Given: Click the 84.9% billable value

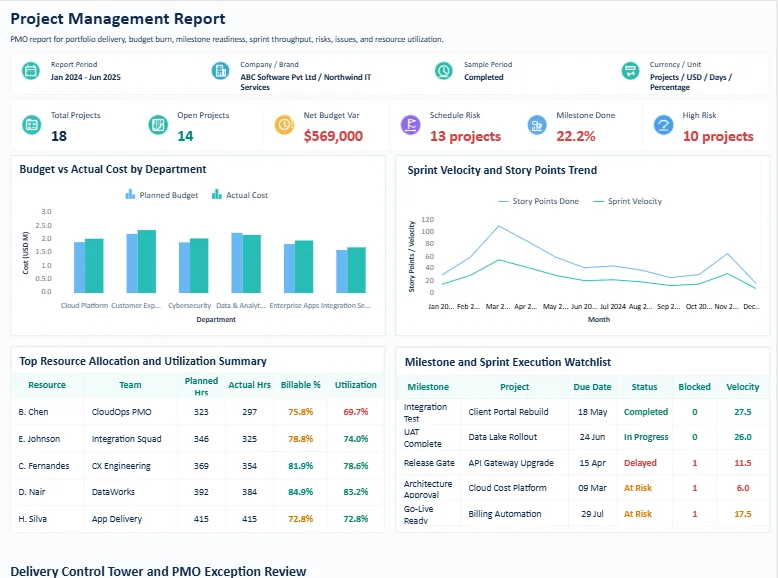Looking at the screenshot, I should point(301,492).
